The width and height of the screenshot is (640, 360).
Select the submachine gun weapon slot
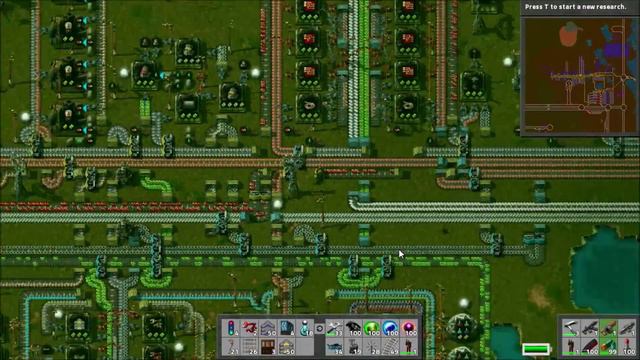(589, 328)
